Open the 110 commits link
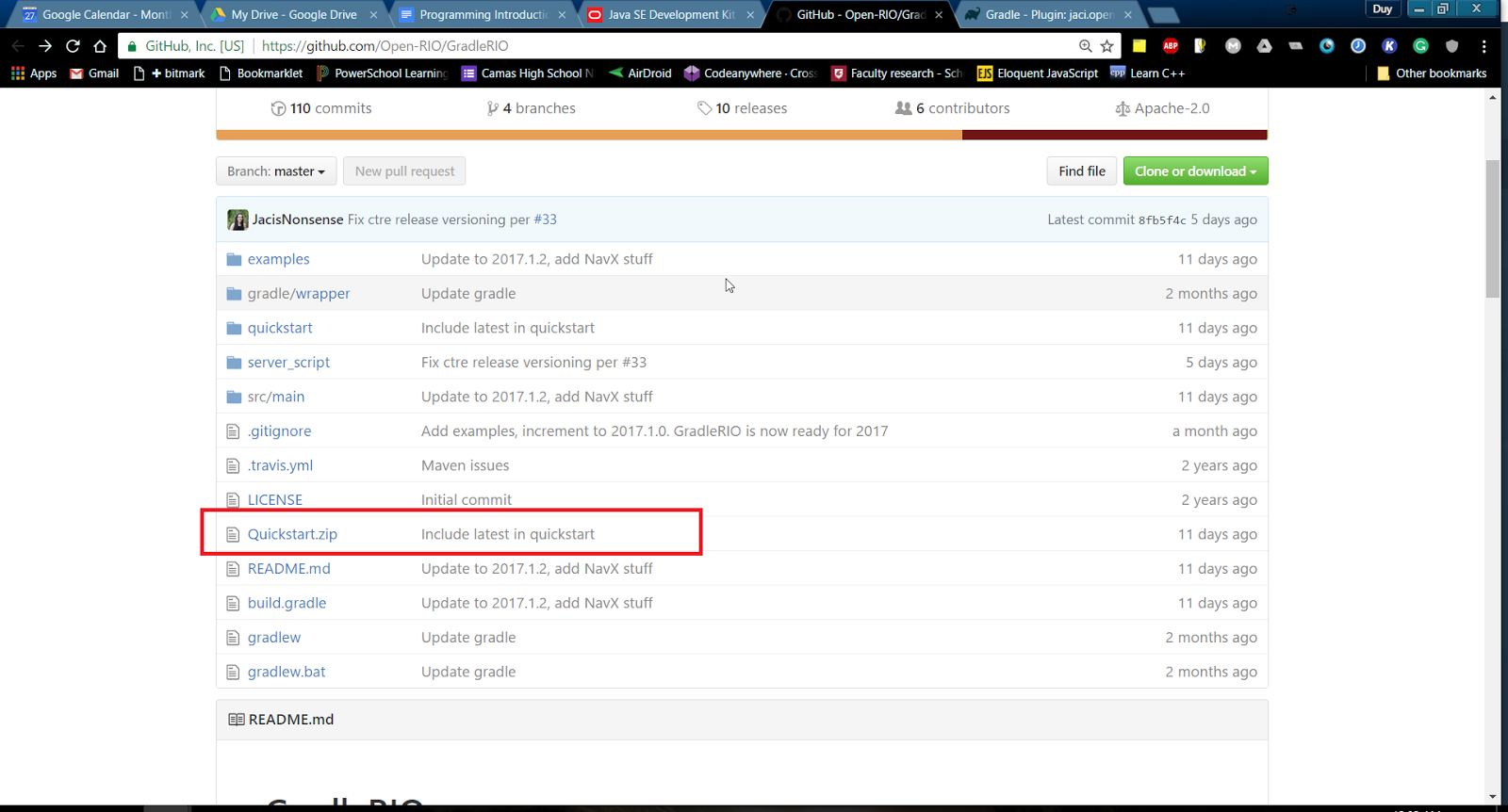1508x812 pixels. [x=321, y=108]
